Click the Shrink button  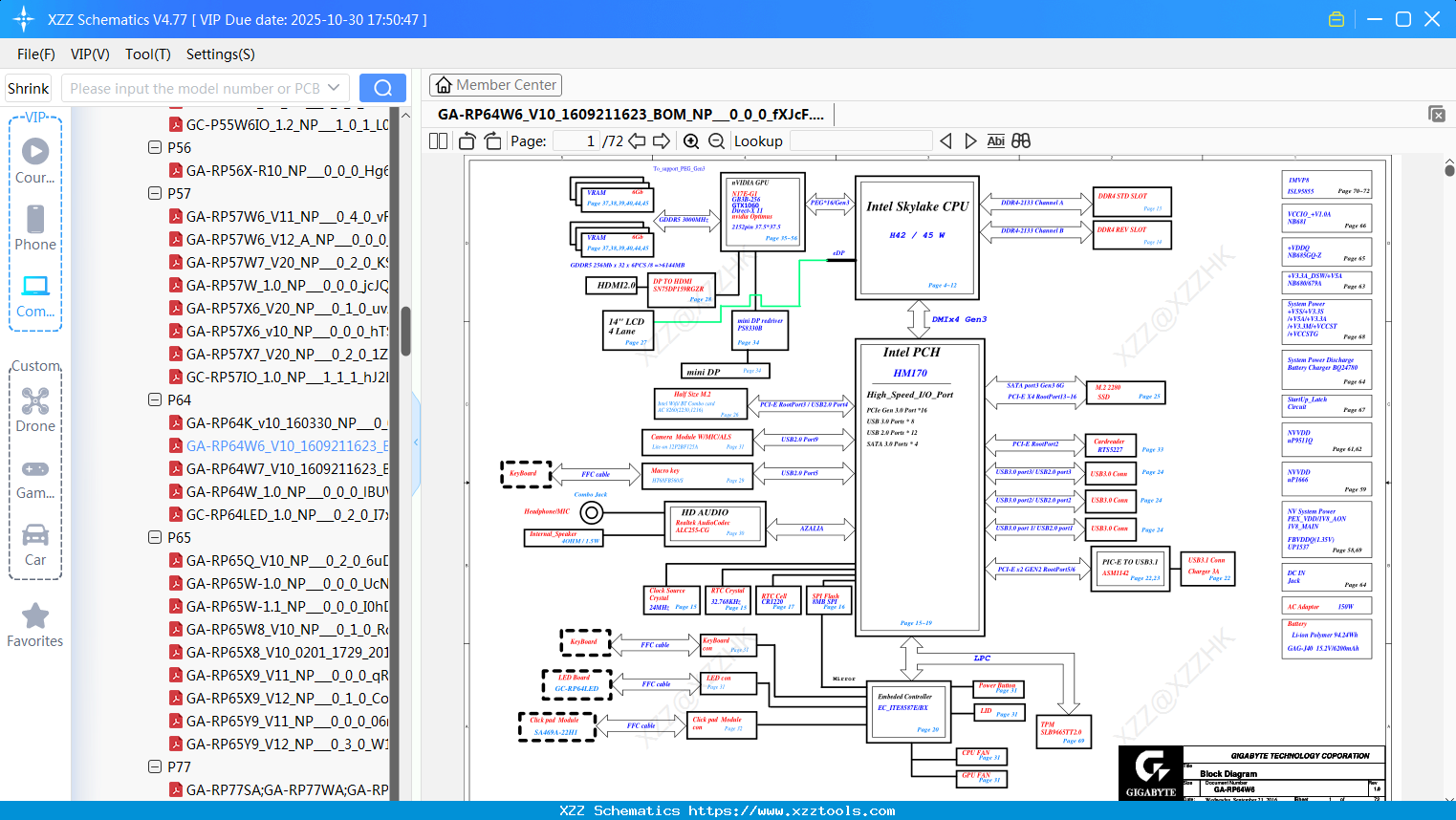pyautogui.click(x=29, y=88)
